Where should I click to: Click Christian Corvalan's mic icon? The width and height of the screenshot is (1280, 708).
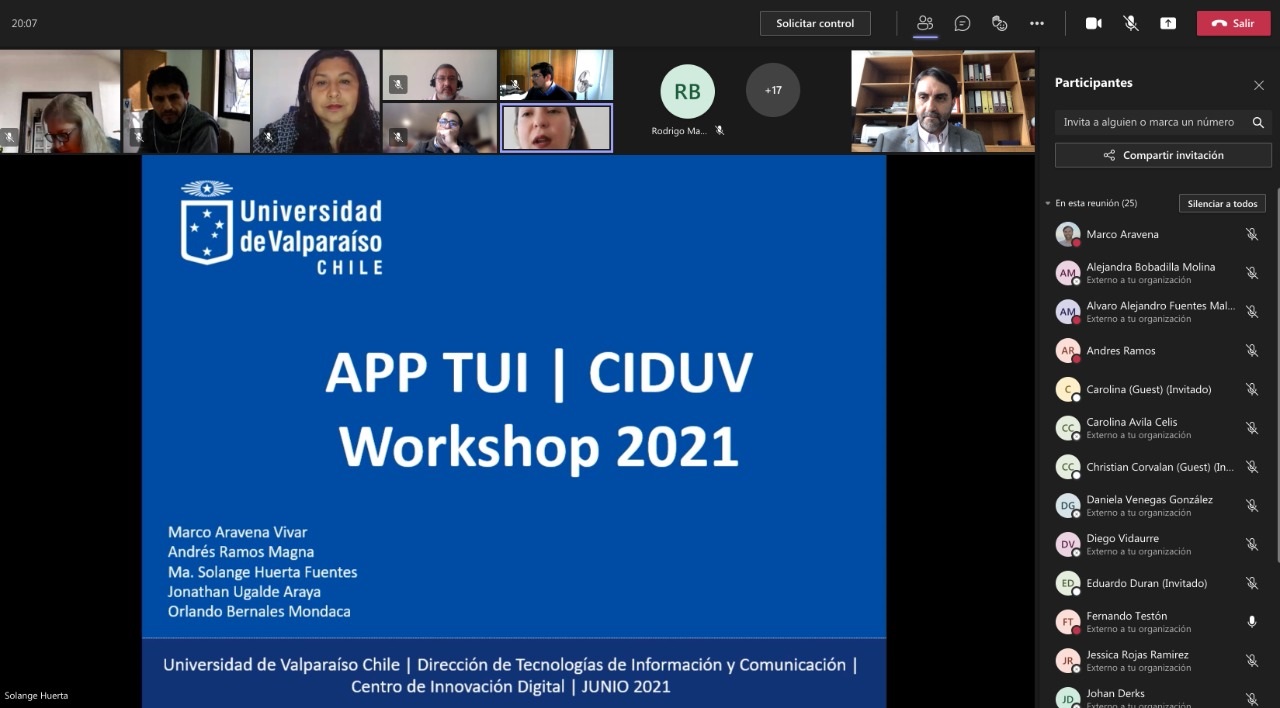[1251, 467]
